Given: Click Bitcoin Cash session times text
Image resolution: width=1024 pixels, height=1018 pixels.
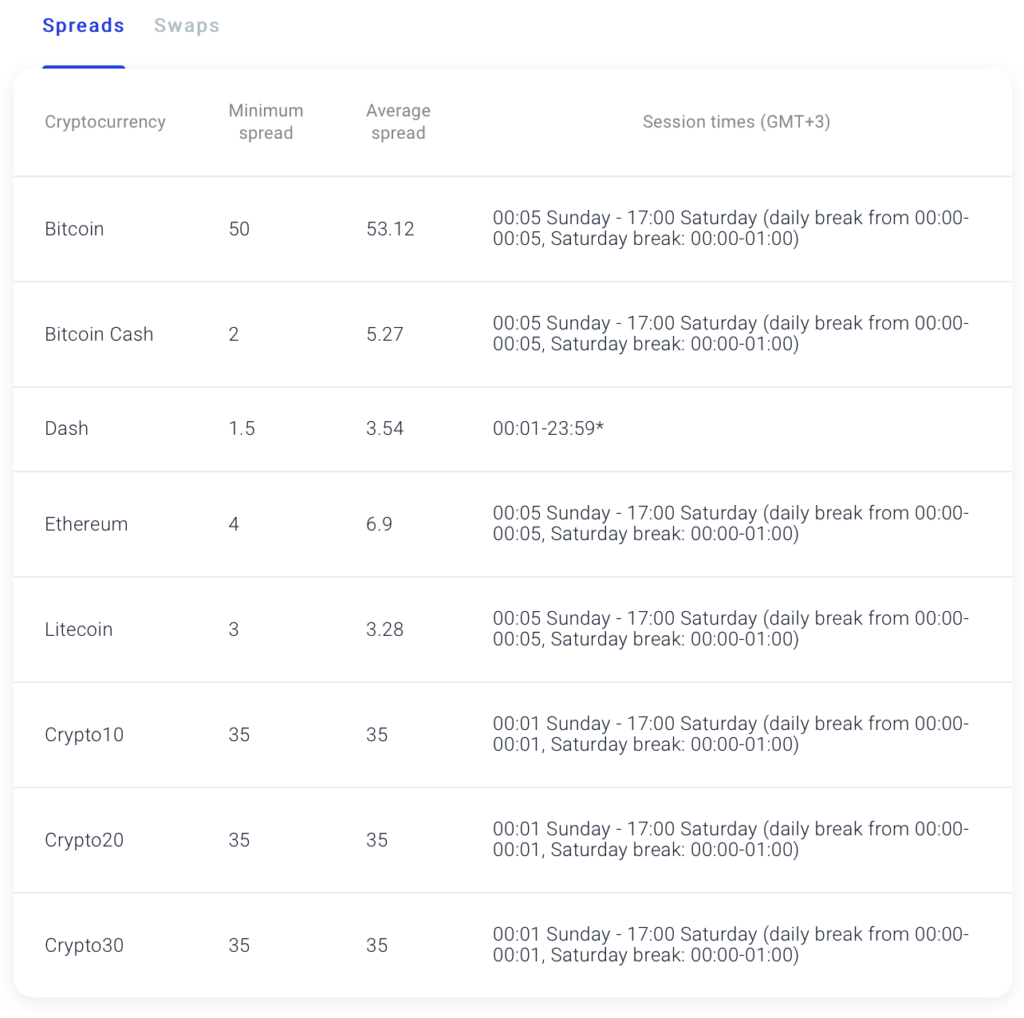Looking at the screenshot, I should (731, 334).
